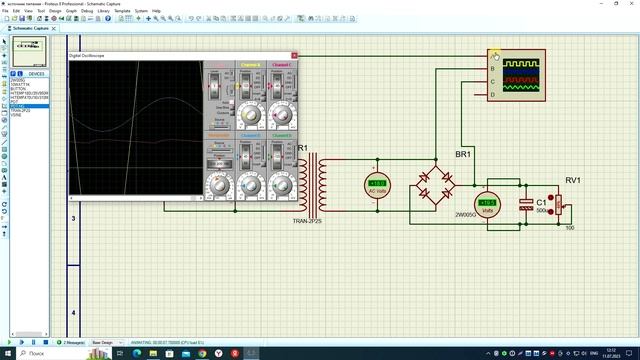
Task: Select the Junction Dot tool in sidebar
Action: pos(4,56)
